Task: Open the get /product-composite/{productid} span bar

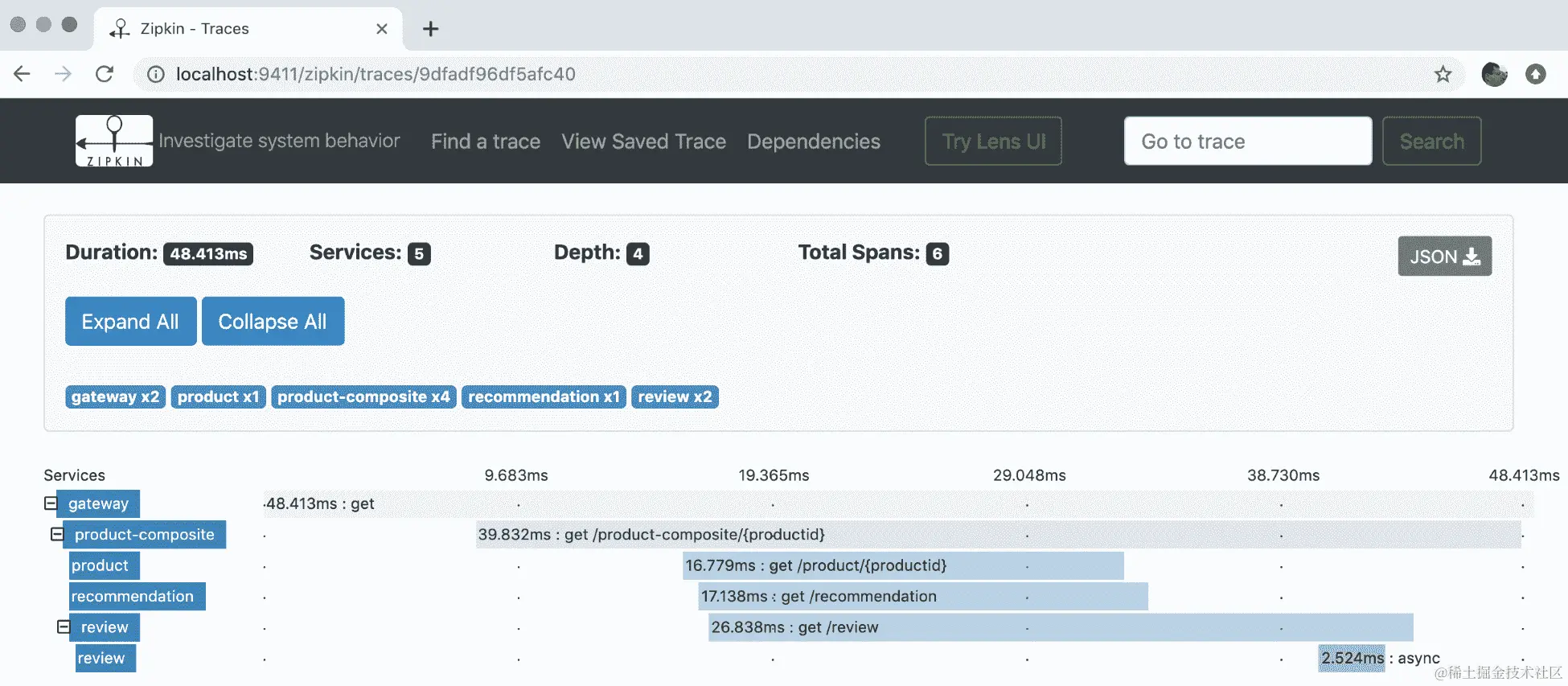Action: click(998, 534)
